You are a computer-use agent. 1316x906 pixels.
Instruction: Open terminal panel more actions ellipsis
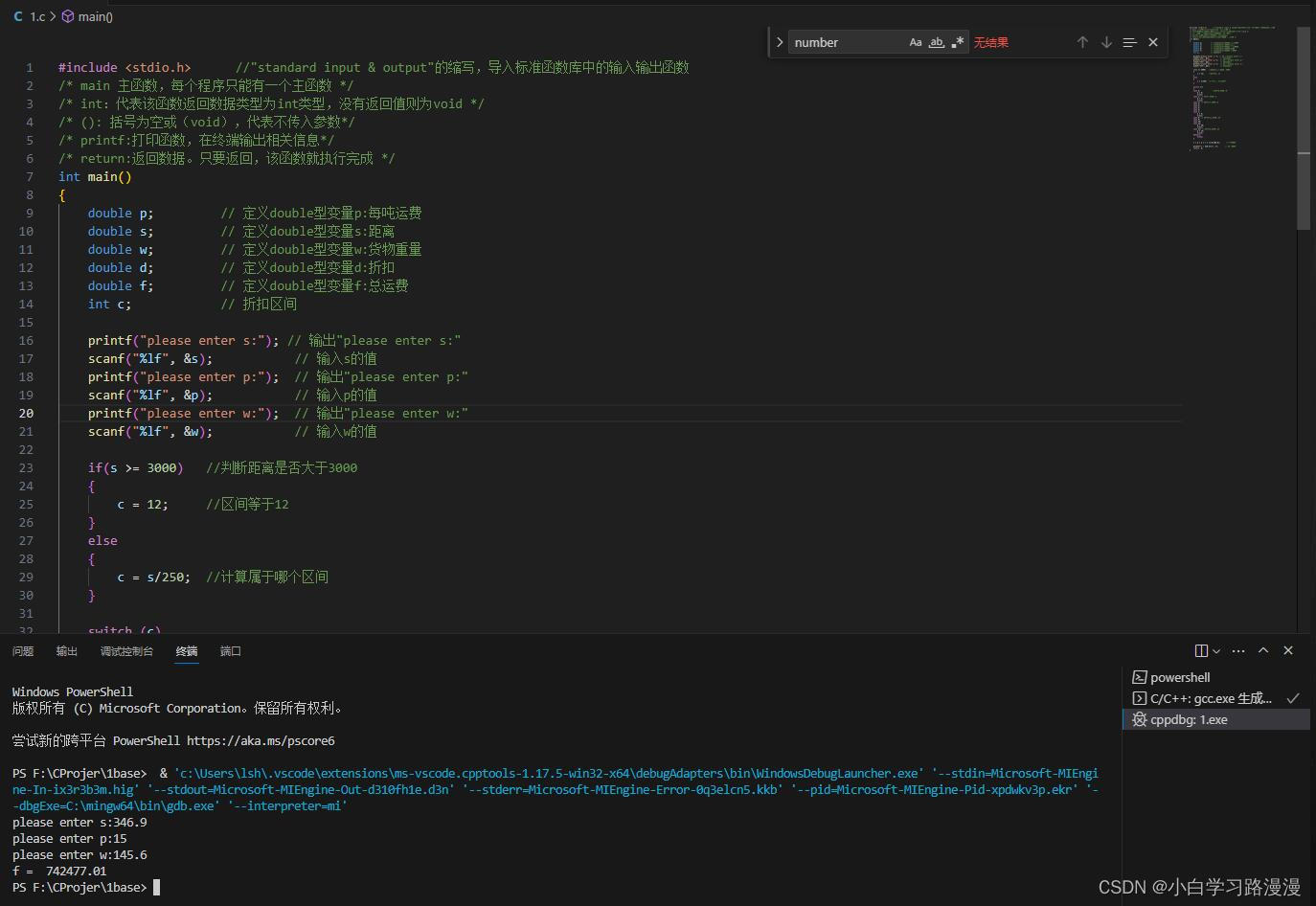click(1238, 650)
